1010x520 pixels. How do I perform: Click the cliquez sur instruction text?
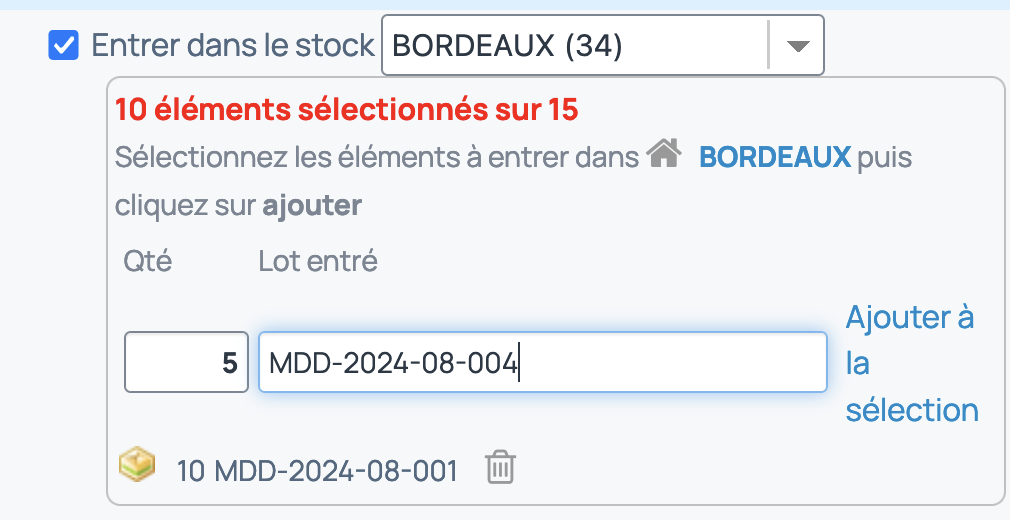coord(186,206)
